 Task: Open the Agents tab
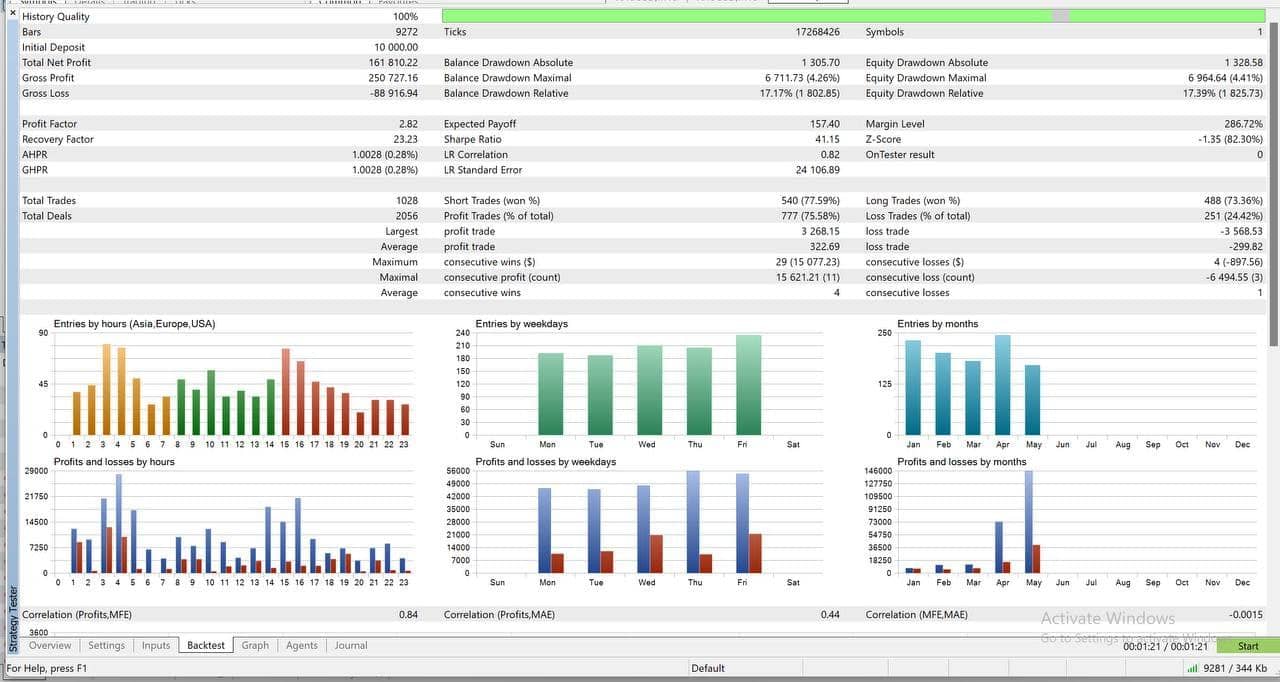coord(302,646)
